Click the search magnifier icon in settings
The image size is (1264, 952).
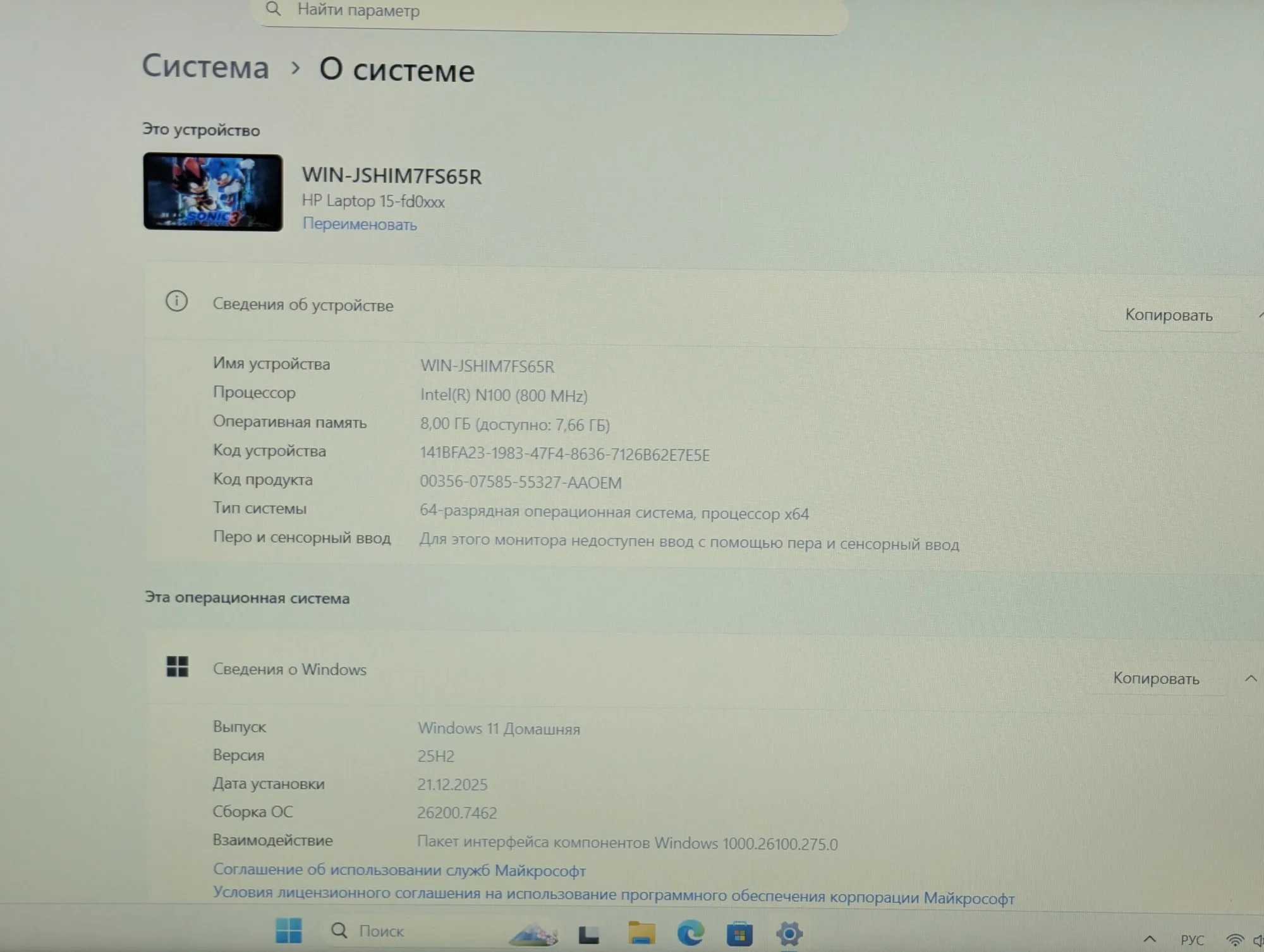[x=273, y=9]
